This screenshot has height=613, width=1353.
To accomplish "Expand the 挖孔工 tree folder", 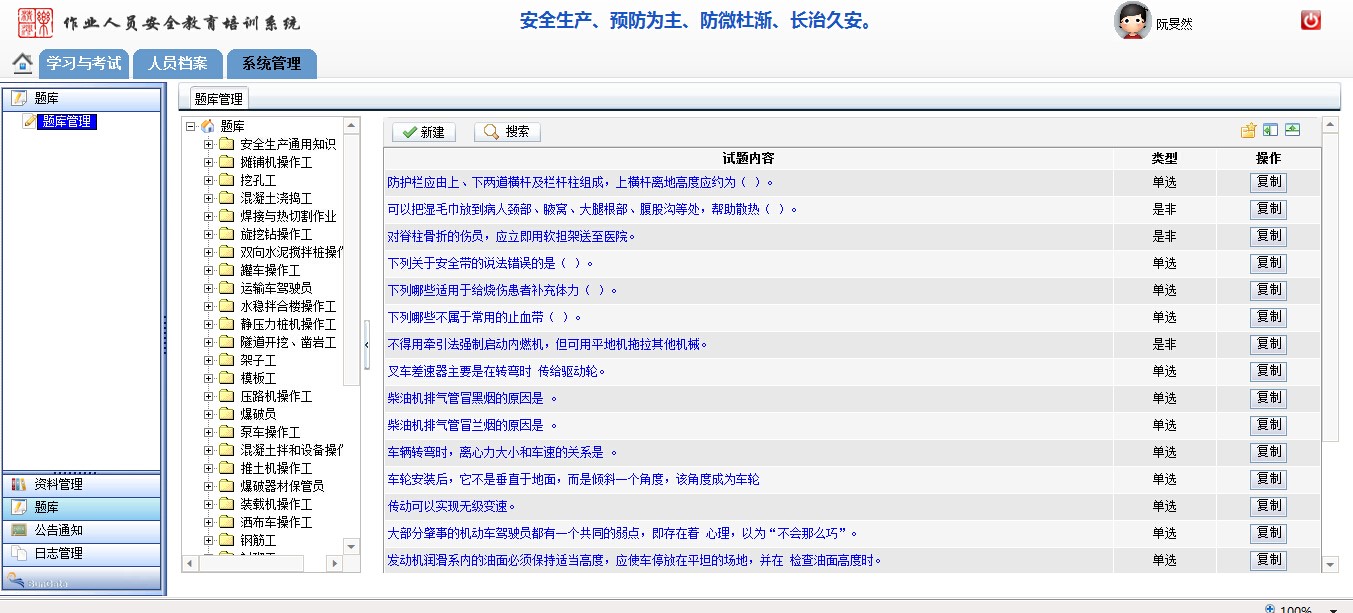I will tap(209, 180).
